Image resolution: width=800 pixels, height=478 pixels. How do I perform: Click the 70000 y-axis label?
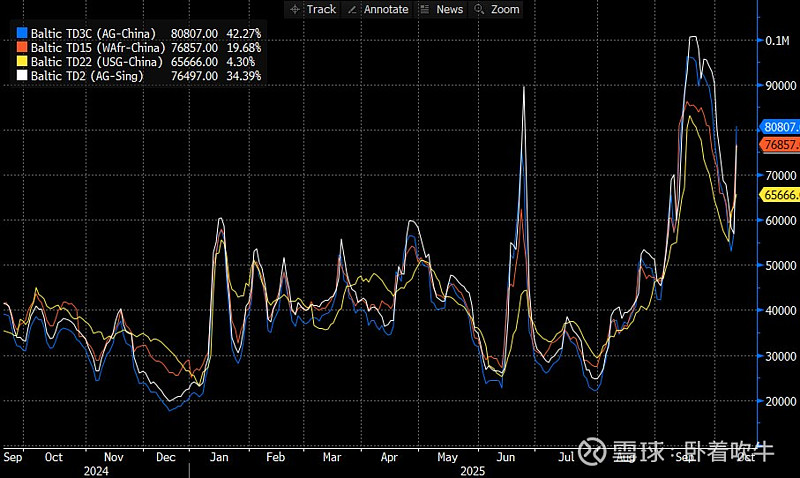coord(781,175)
